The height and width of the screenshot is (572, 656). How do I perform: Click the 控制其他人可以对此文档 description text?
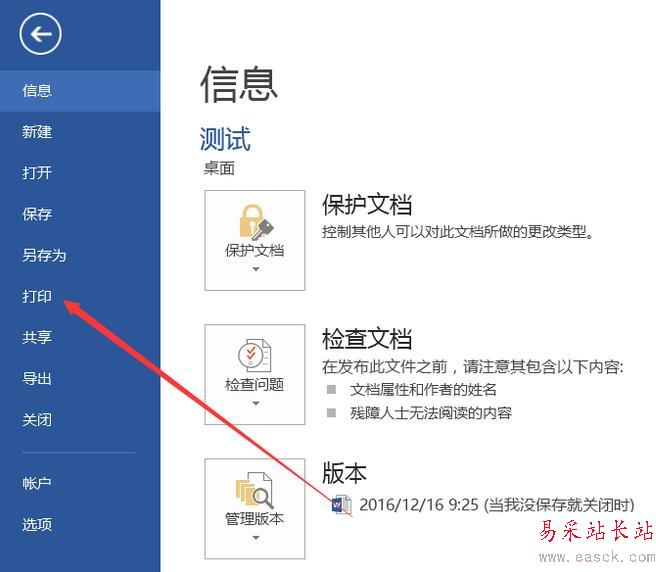coord(458,231)
